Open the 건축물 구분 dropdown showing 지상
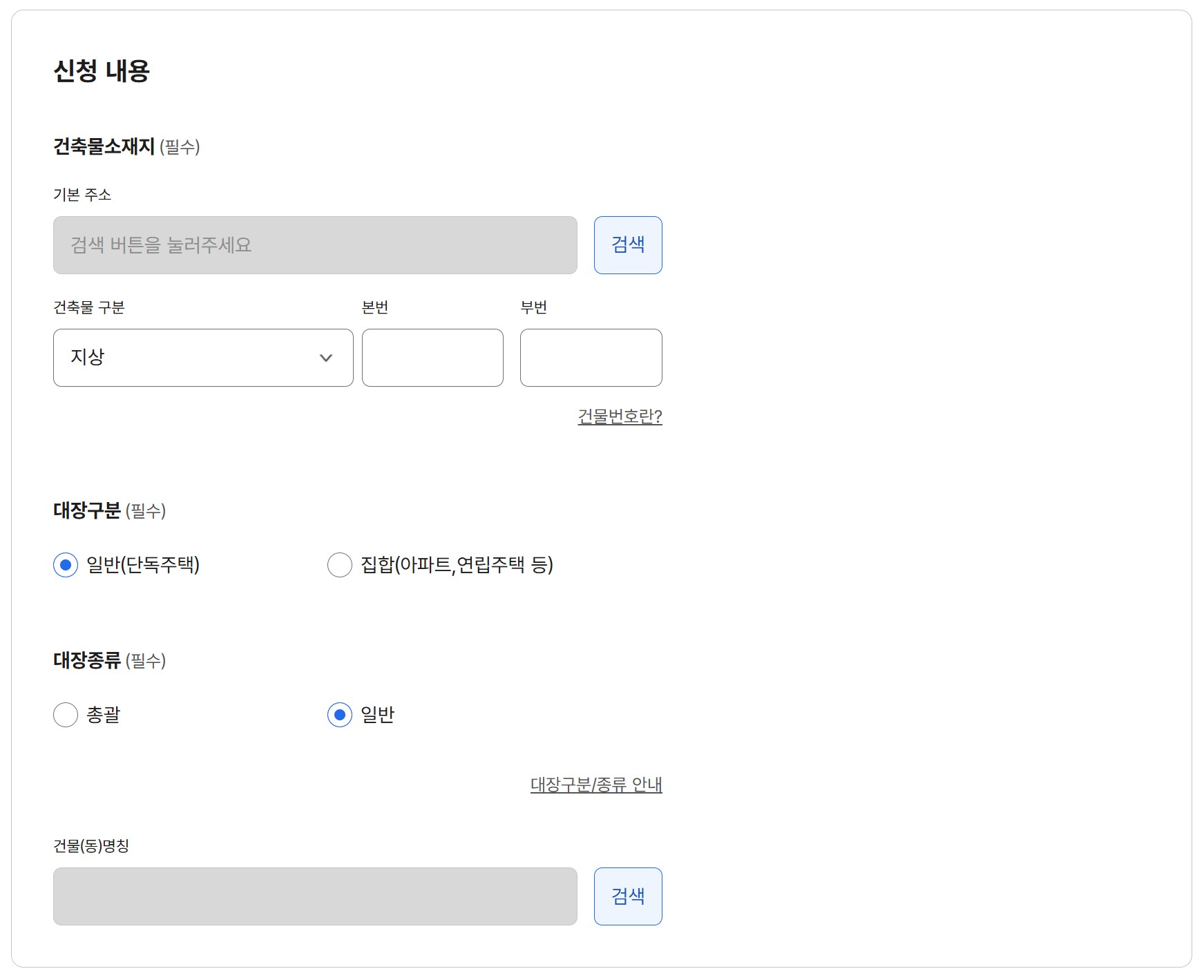This screenshot has width=1204, height=980. pyautogui.click(x=203, y=358)
